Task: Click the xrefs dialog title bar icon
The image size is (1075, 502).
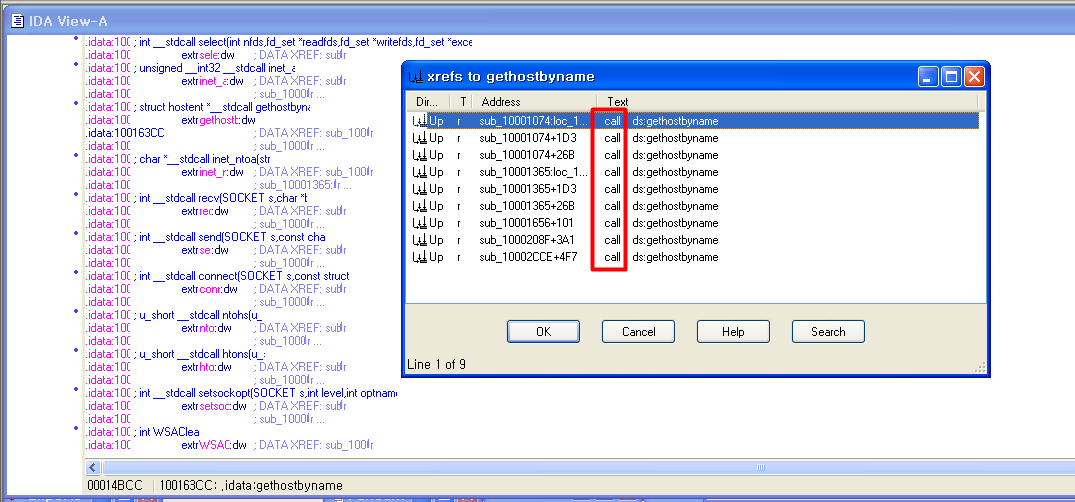Action: 415,76
